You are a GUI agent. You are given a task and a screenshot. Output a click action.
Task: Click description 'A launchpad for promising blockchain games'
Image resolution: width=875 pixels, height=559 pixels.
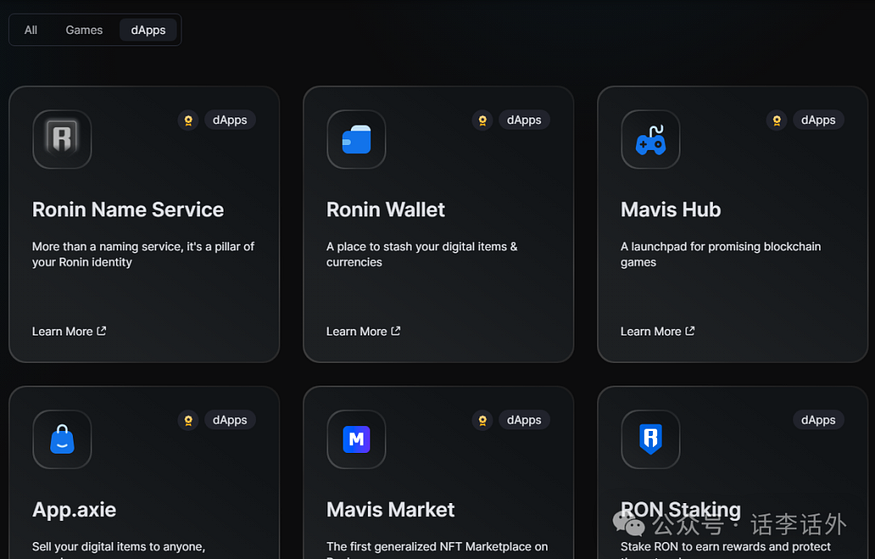coord(720,254)
